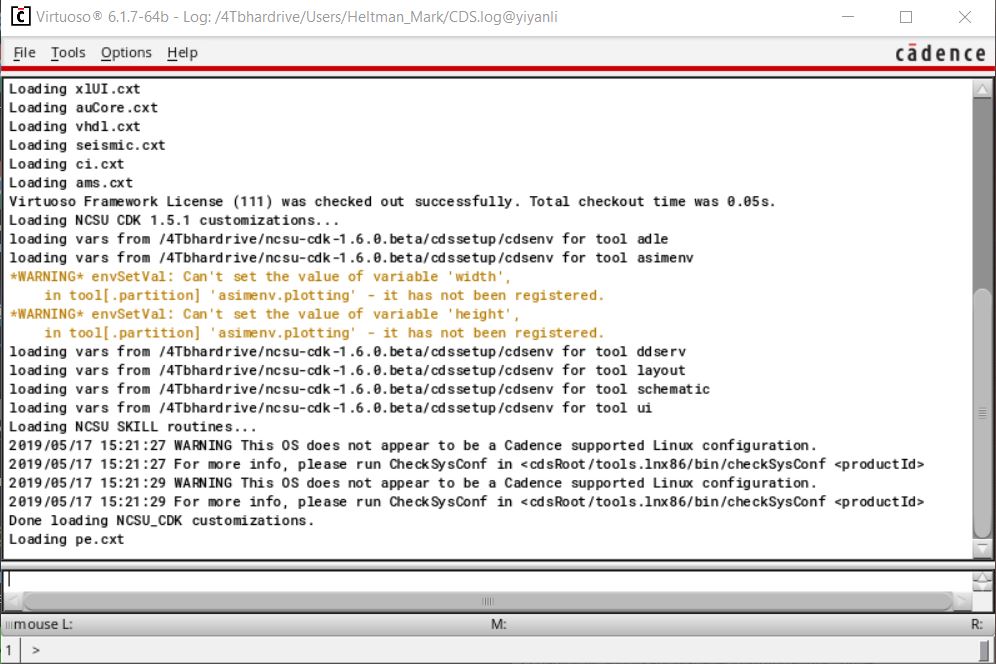Click the 'Loading ams.cxt' log line
This screenshot has height=664, width=996.
point(71,183)
